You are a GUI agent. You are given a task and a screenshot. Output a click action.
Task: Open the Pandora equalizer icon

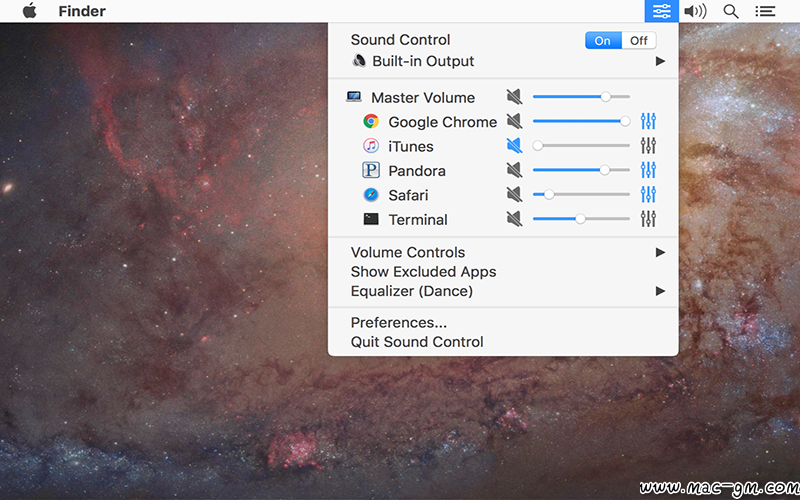(648, 170)
